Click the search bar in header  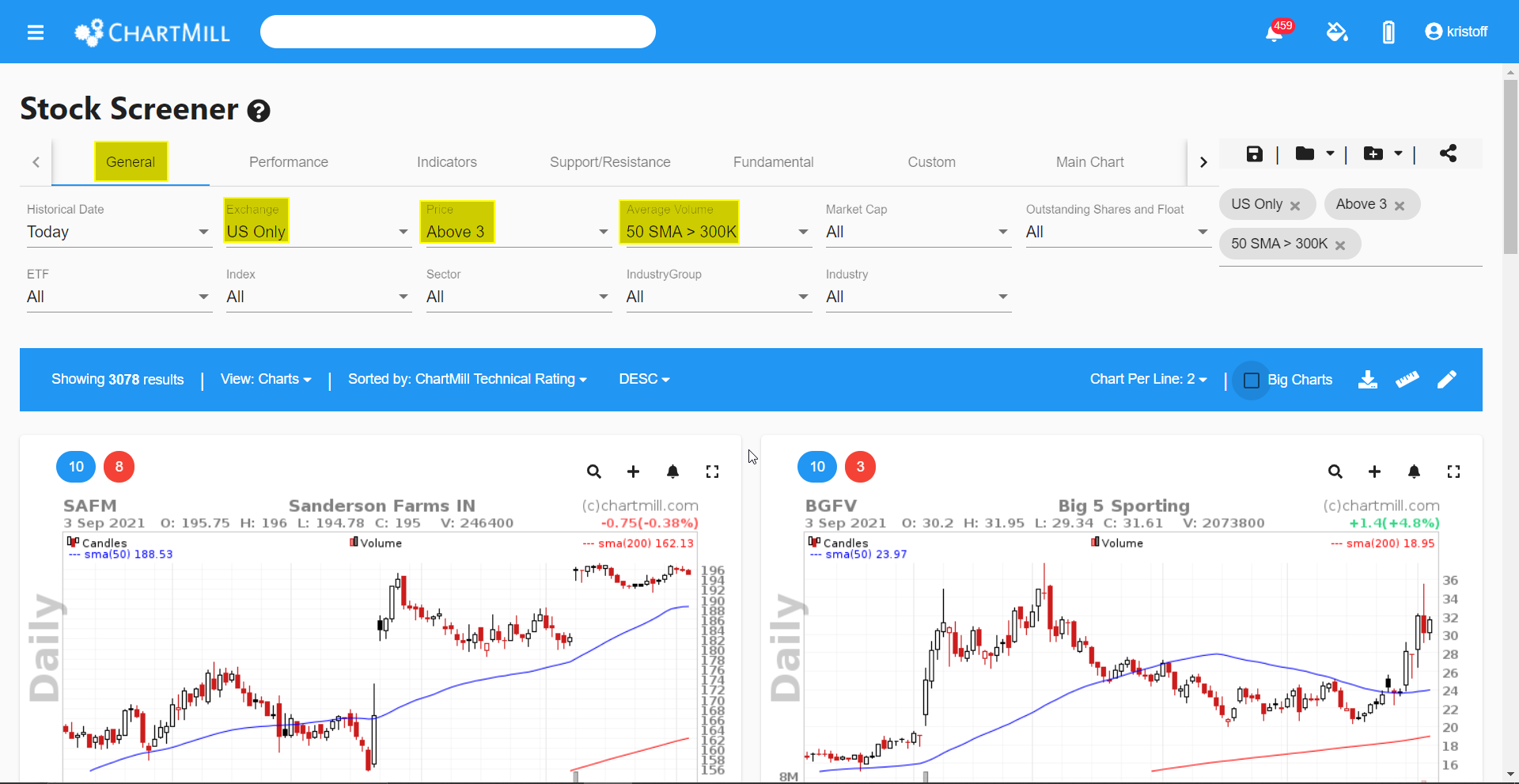click(x=458, y=32)
